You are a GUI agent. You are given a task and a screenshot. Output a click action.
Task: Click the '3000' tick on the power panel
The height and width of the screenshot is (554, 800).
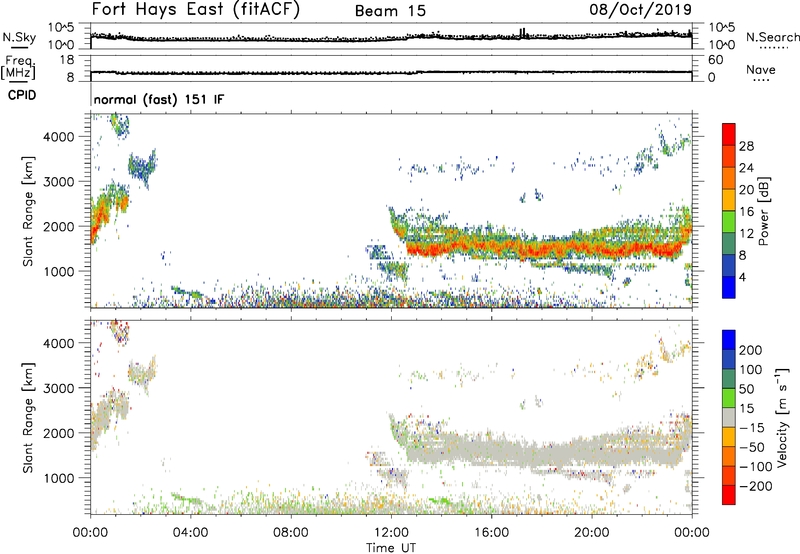(59, 182)
